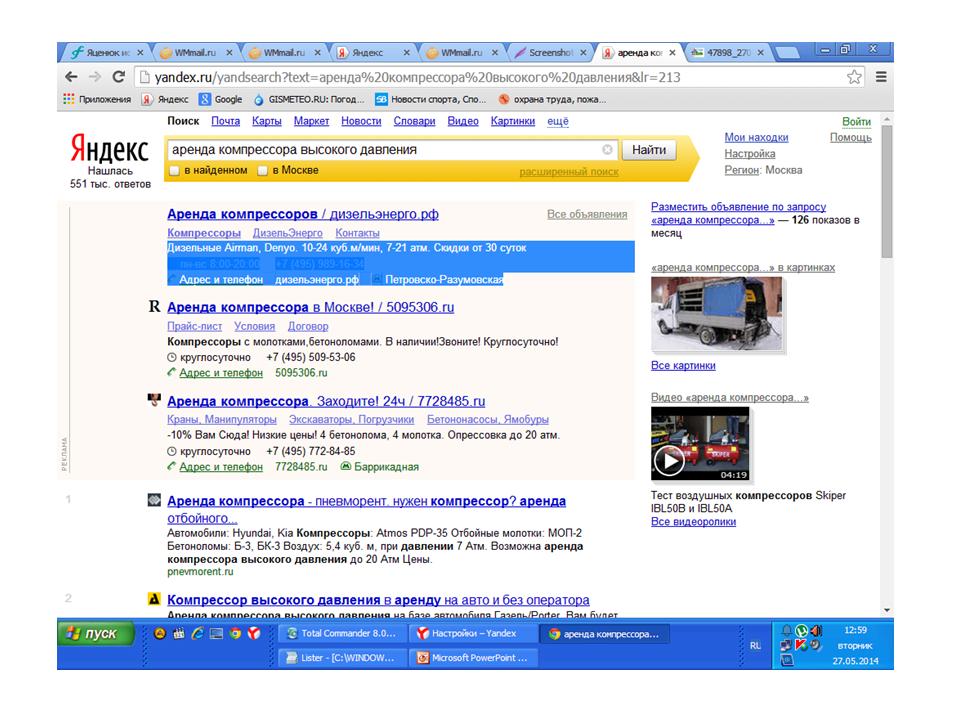Click the search input field
This screenshot has width=960, height=720.
(x=392, y=149)
